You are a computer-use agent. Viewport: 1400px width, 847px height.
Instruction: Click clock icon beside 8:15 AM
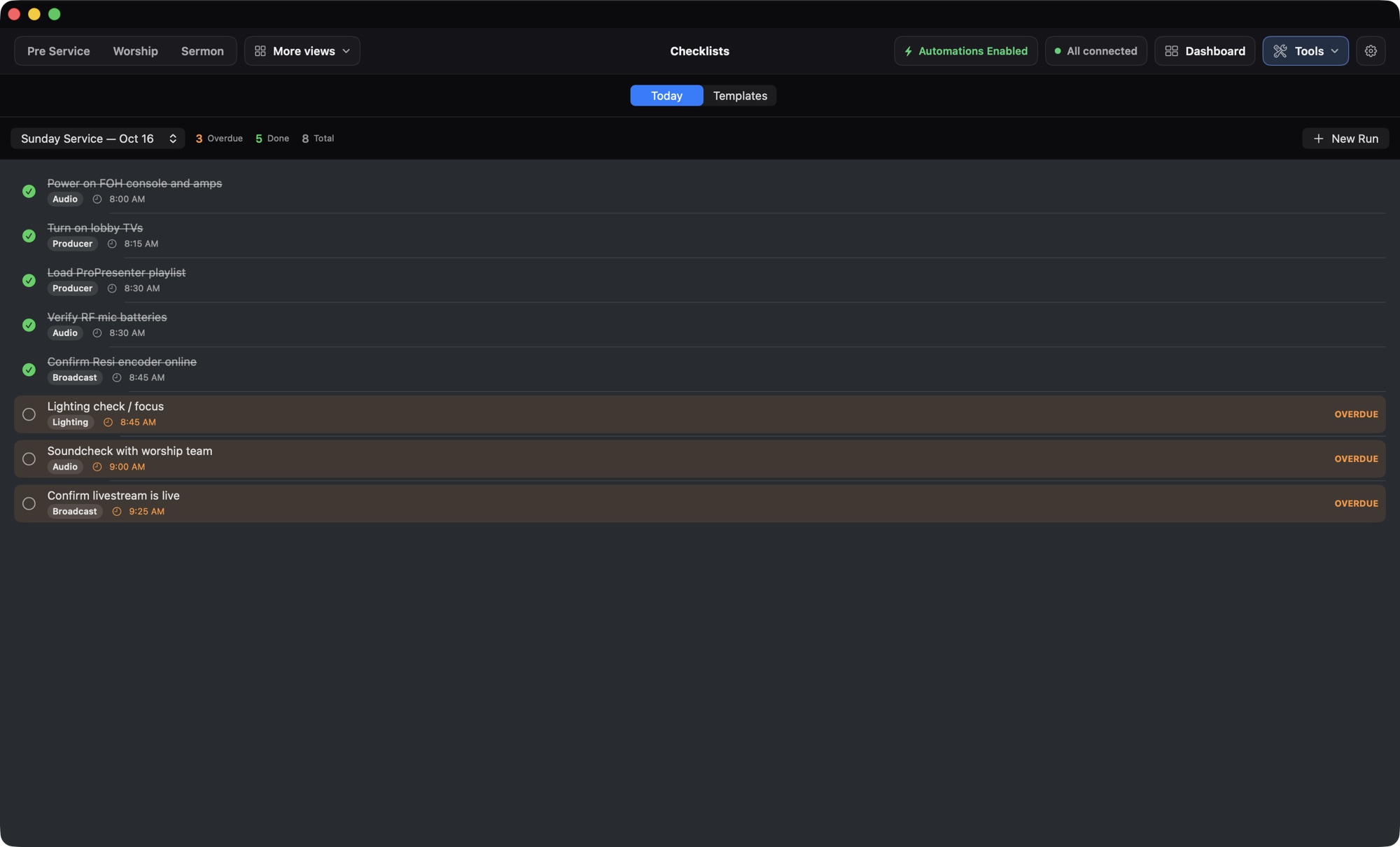click(112, 244)
